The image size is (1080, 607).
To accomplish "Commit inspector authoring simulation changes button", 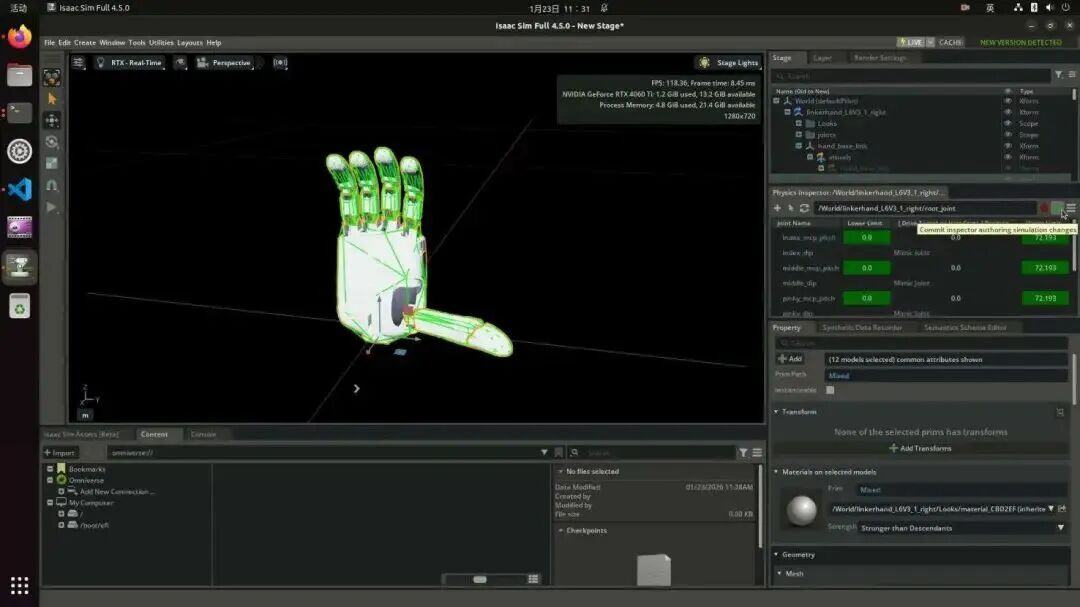I will tap(1057, 208).
